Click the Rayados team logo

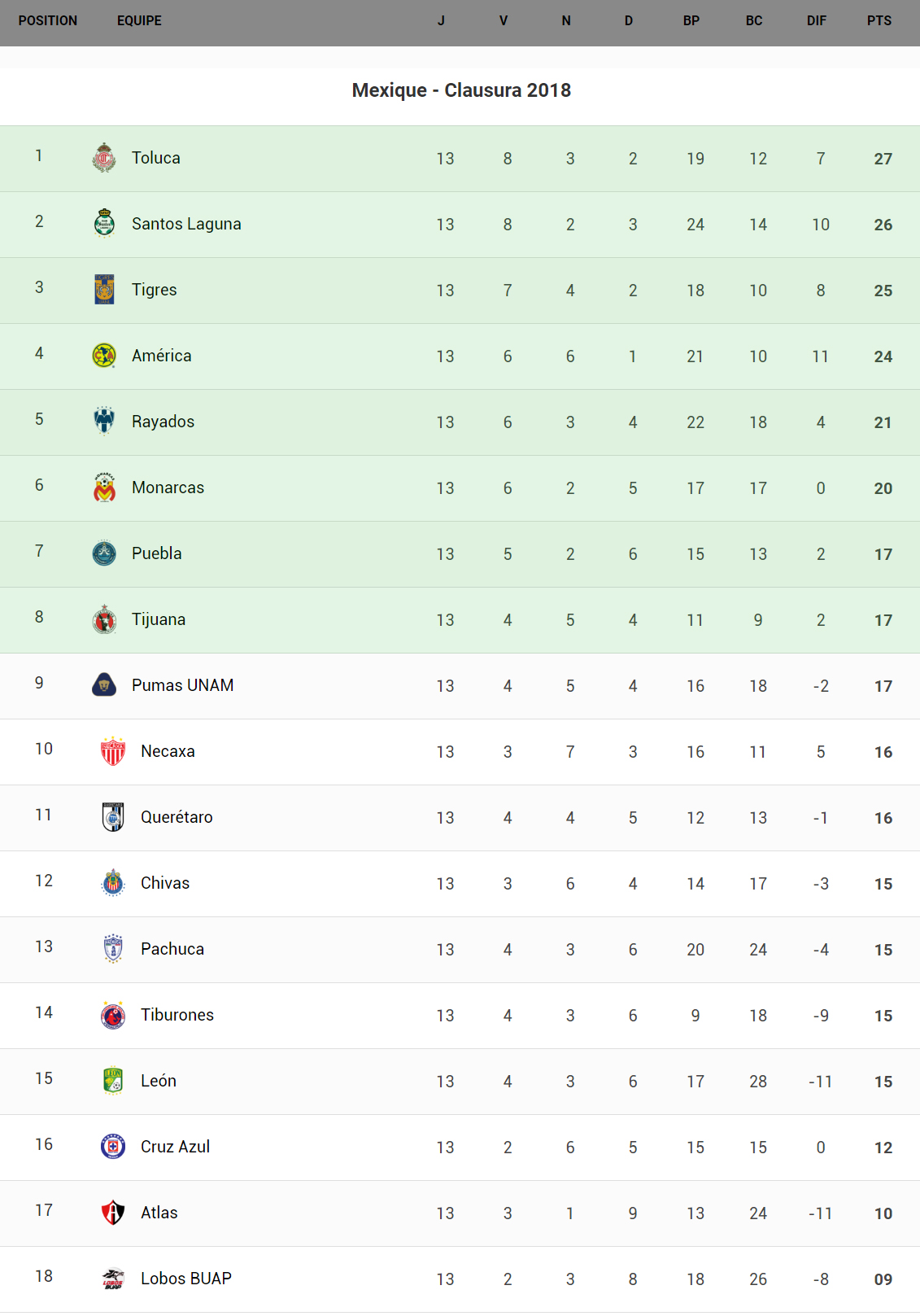(104, 421)
